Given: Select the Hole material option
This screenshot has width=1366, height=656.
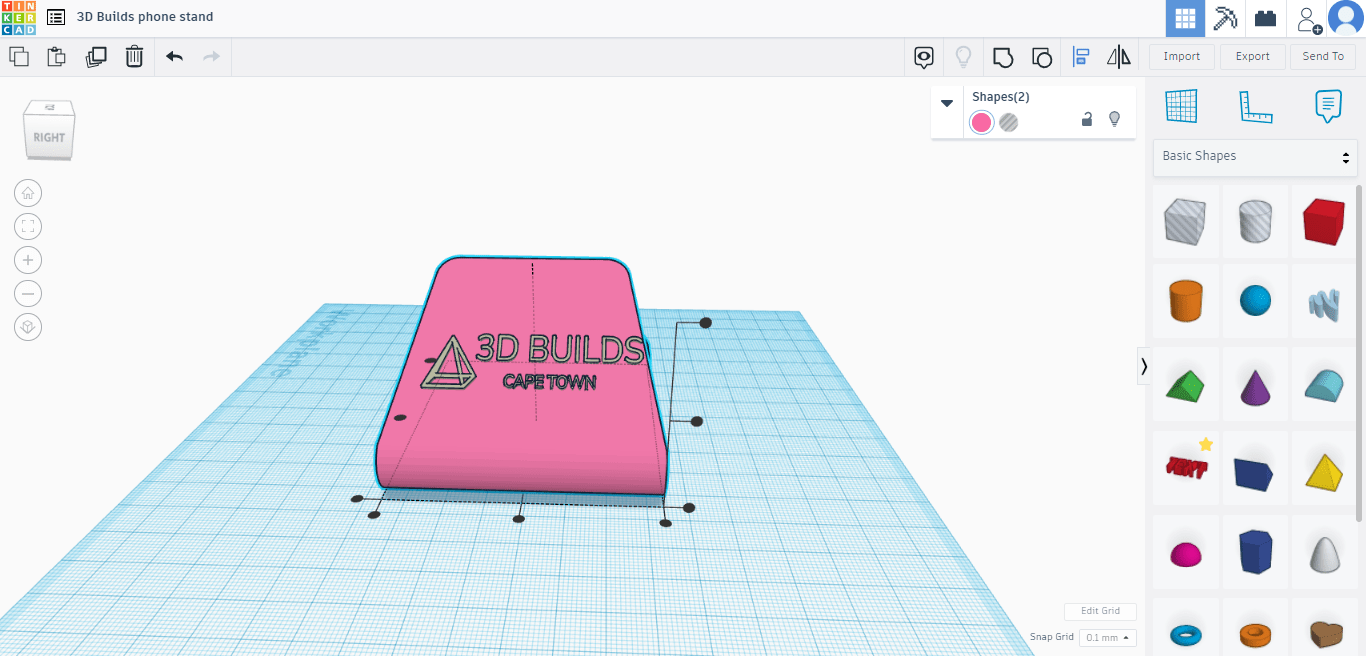Looking at the screenshot, I should tap(1009, 122).
